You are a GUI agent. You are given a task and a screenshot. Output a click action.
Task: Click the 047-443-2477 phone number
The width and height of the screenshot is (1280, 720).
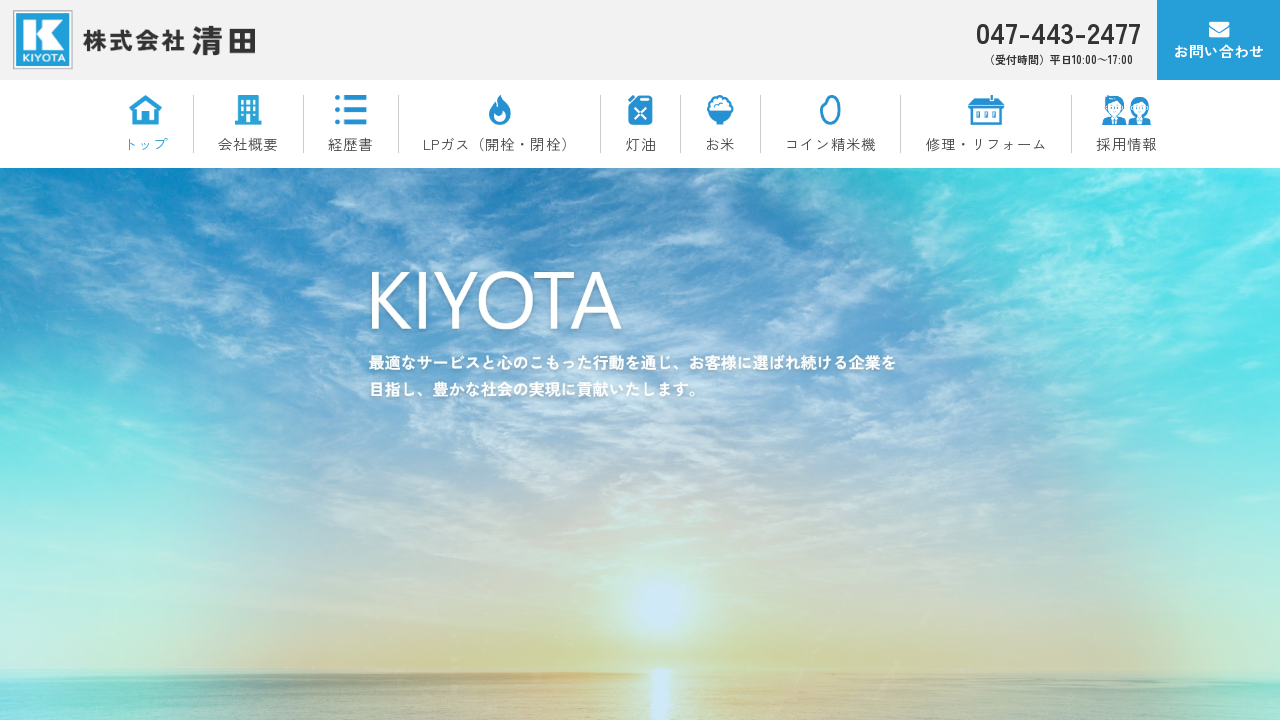[x=1058, y=35]
